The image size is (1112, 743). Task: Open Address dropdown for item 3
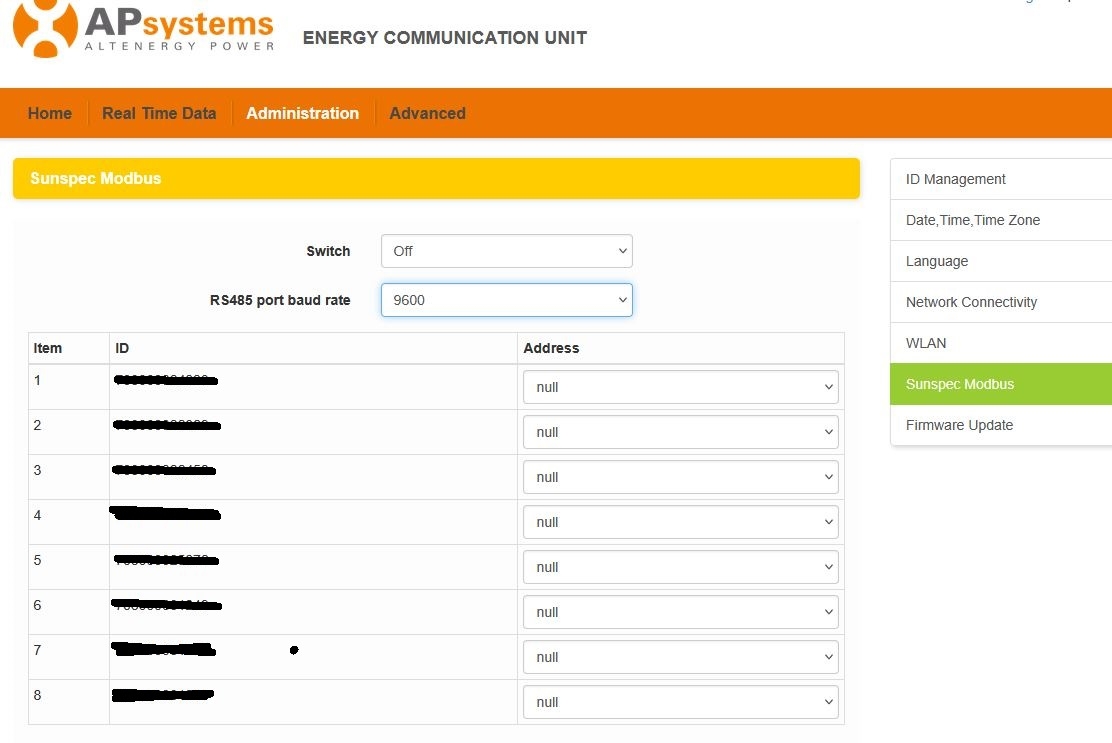pyautogui.click(x=680, y=477)
